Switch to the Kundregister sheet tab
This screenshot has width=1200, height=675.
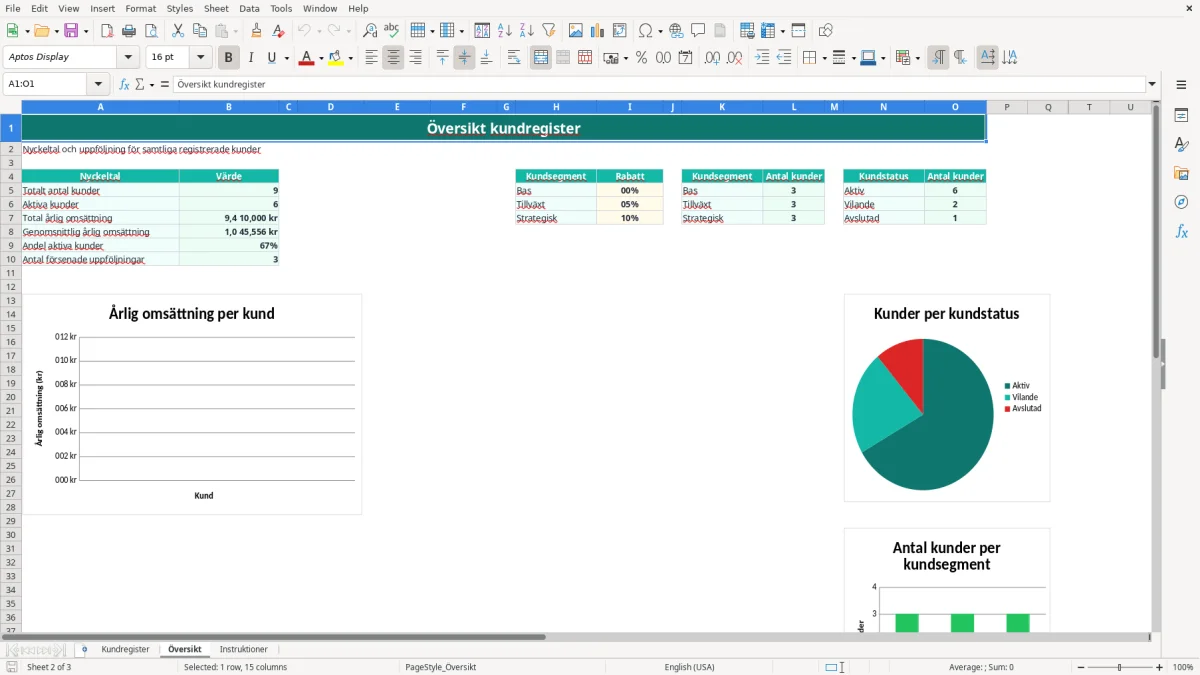pos(125,650)
